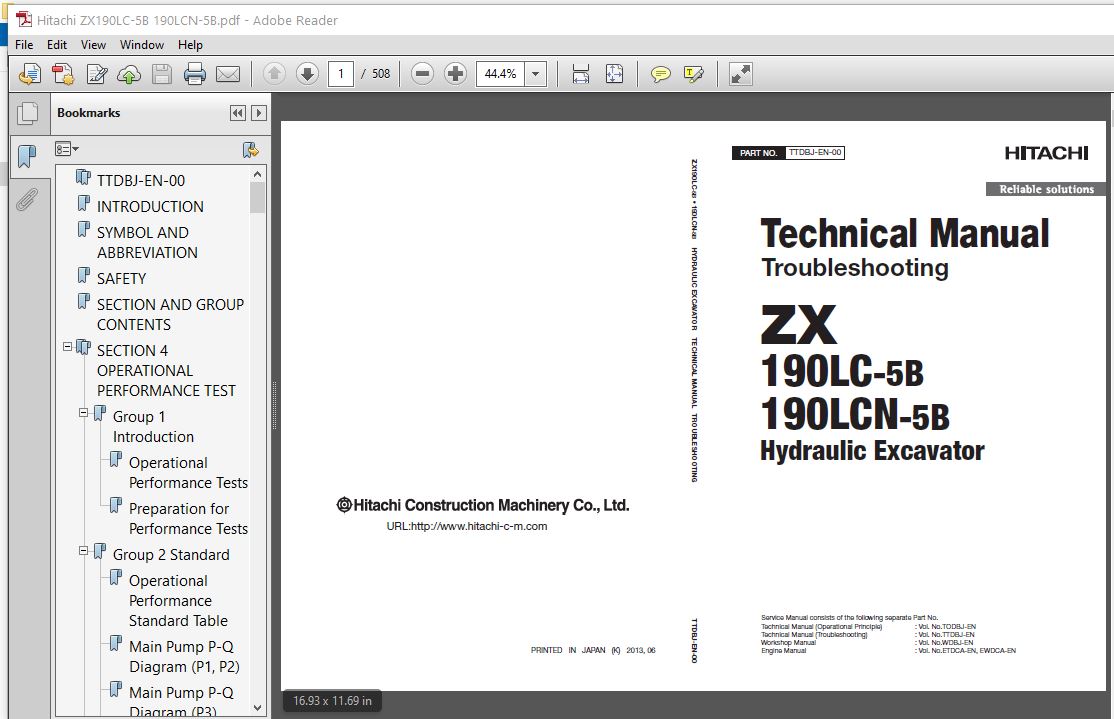The width and height of the screenshot is (1114, 719).
Task: Open the bookmarks options menu
Action: [67, 149]
